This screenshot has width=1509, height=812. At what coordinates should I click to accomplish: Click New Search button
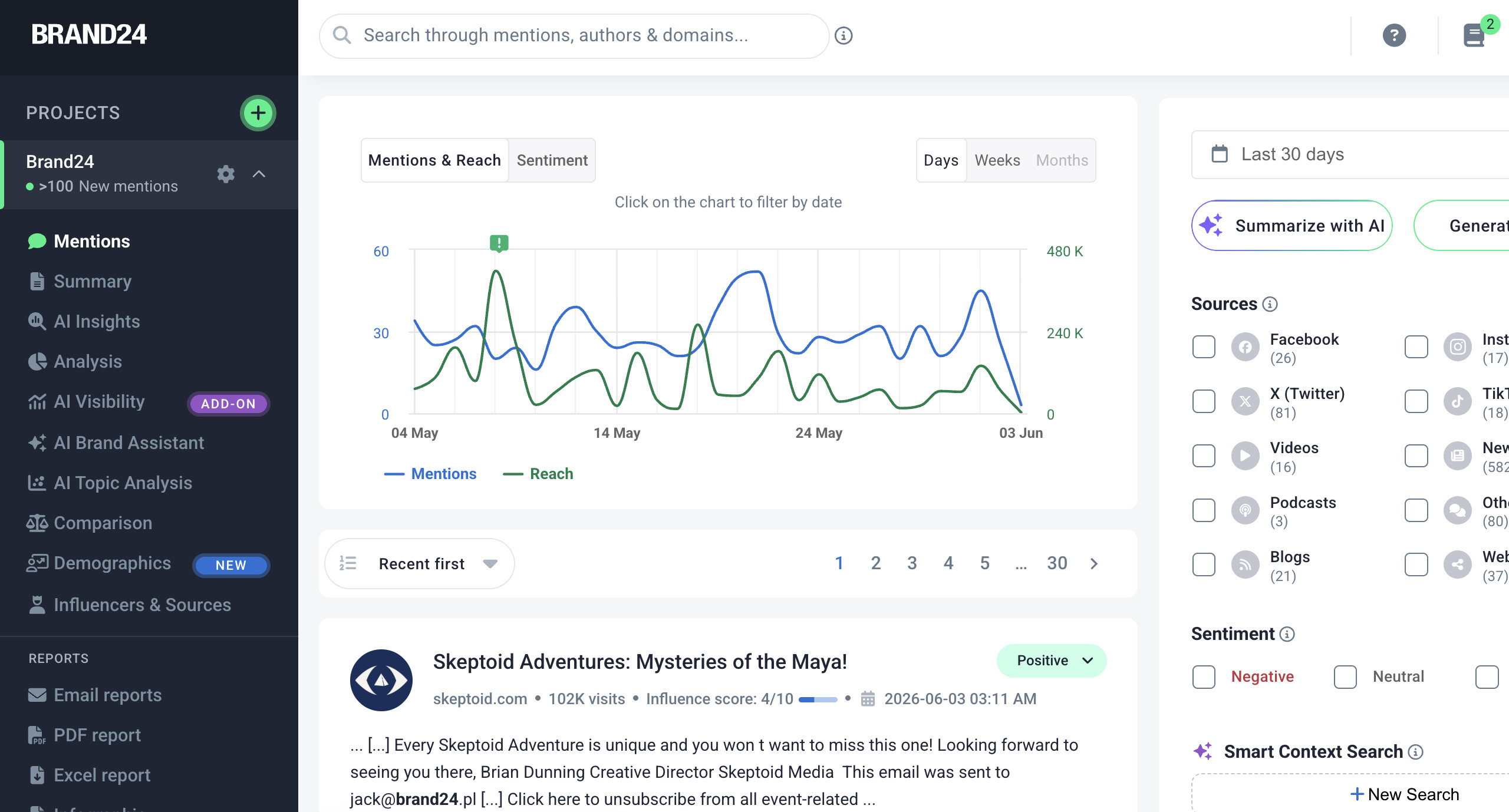[1405, 794]
